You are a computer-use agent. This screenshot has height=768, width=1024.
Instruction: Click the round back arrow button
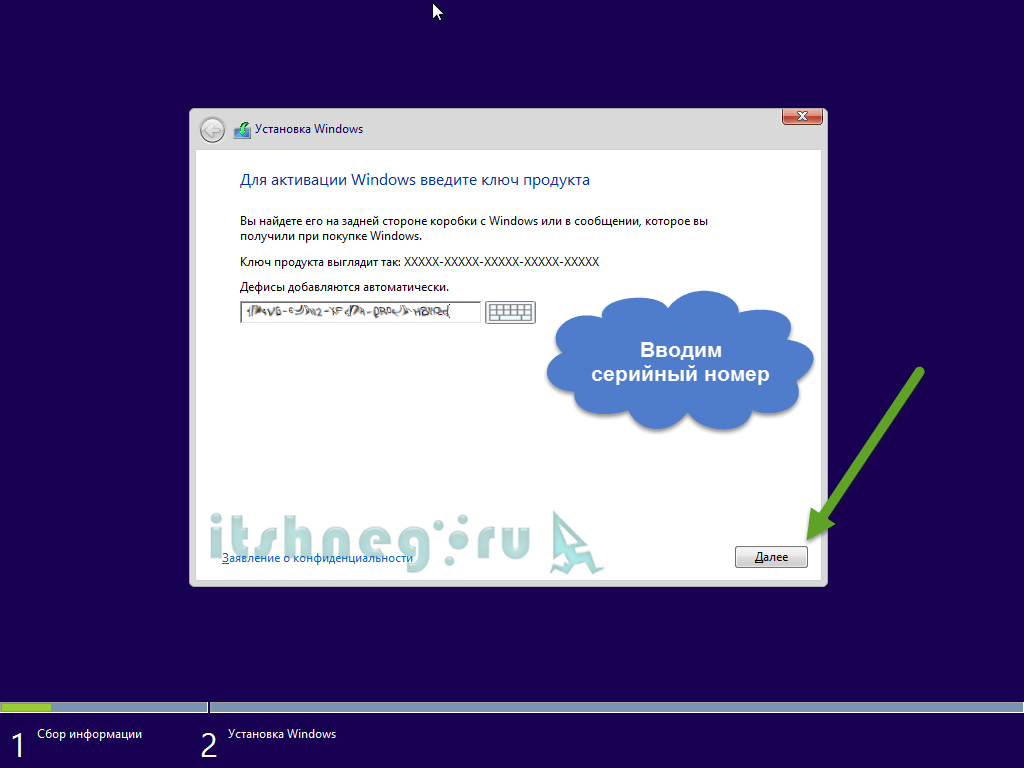pyautogui.click(x=212, y=130)
